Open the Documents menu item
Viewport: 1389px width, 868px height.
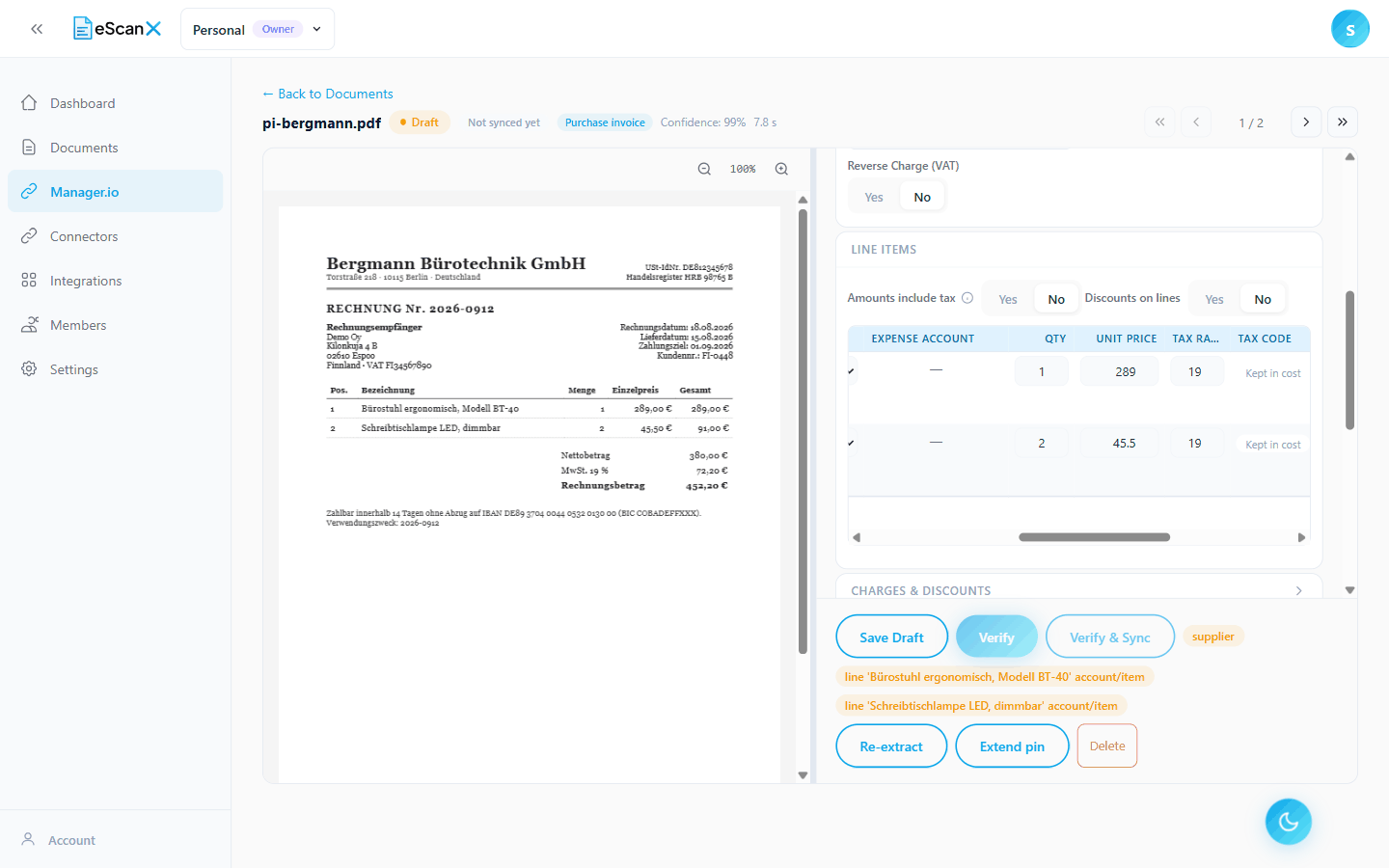pyautogui.click(x=115, y=148)
